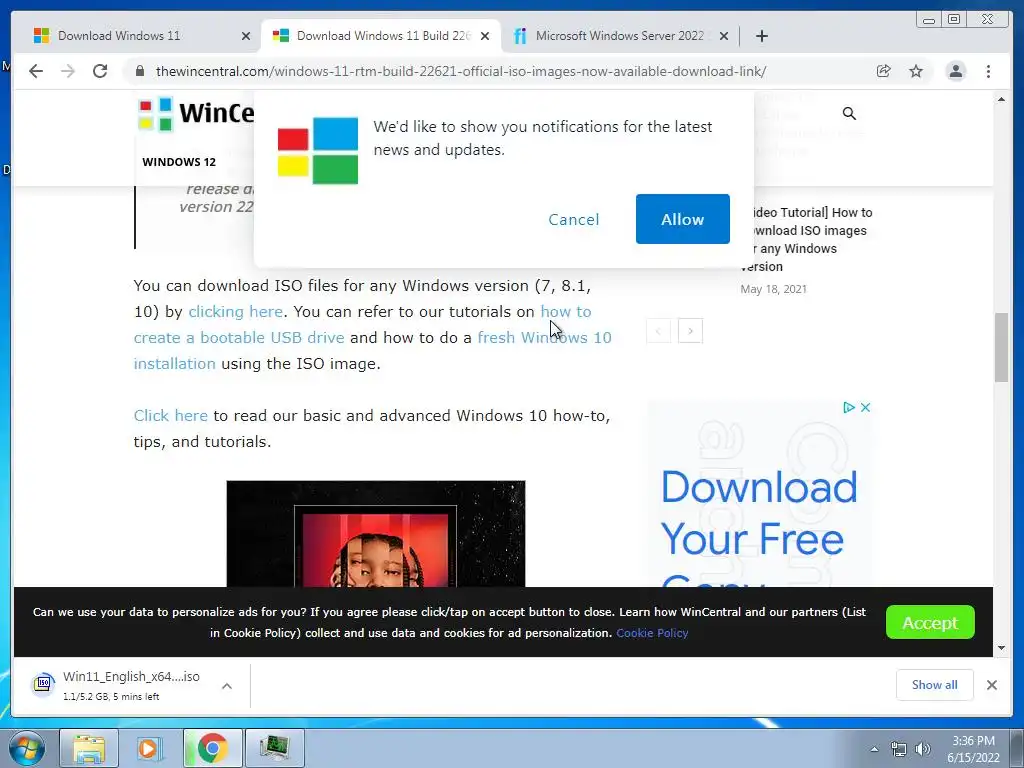Close the downloads bar
1024x768 pixels.
coord(991,685)
